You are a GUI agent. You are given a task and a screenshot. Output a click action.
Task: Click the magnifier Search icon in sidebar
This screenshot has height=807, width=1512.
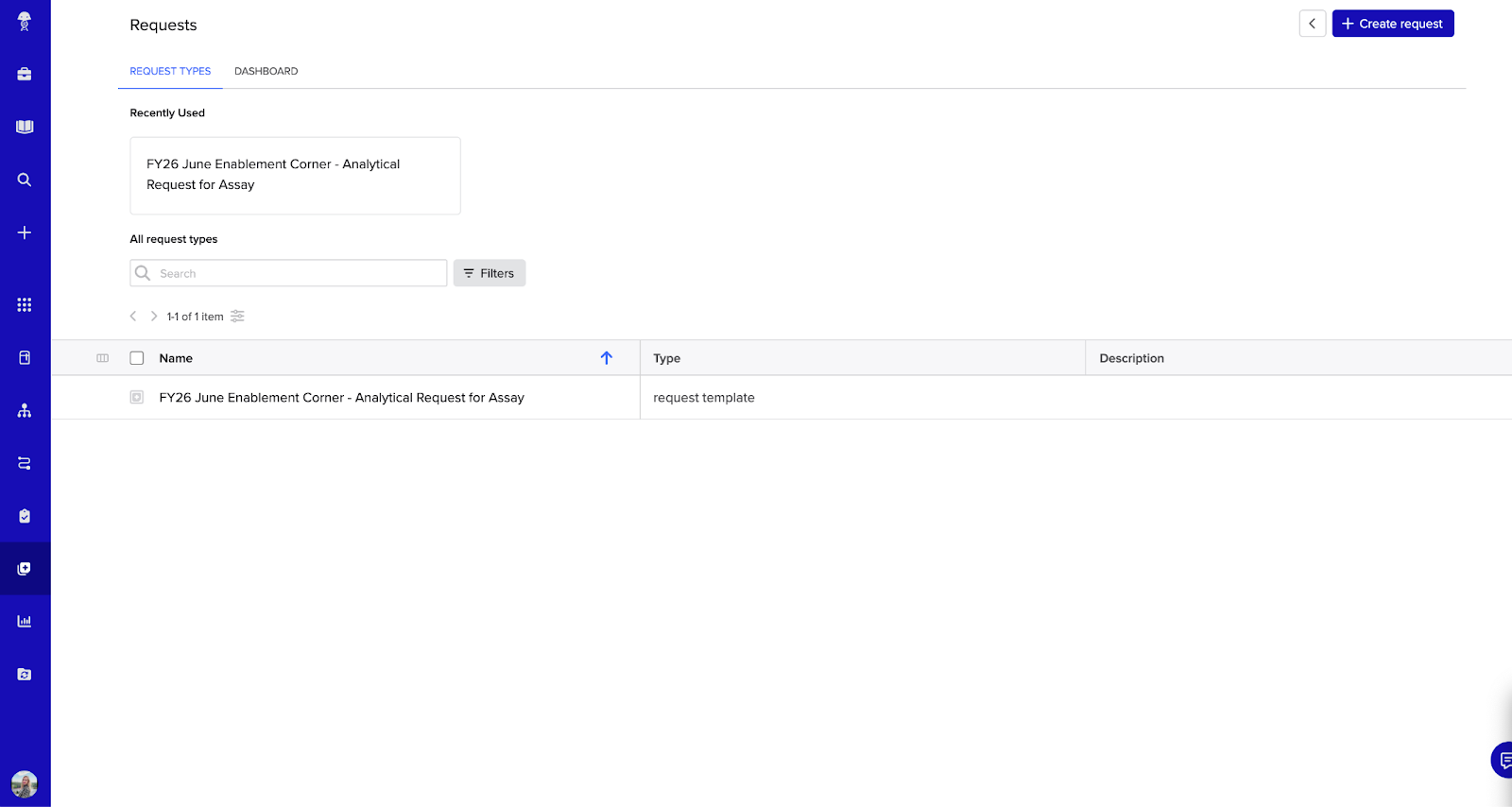(x=25, y=180)
